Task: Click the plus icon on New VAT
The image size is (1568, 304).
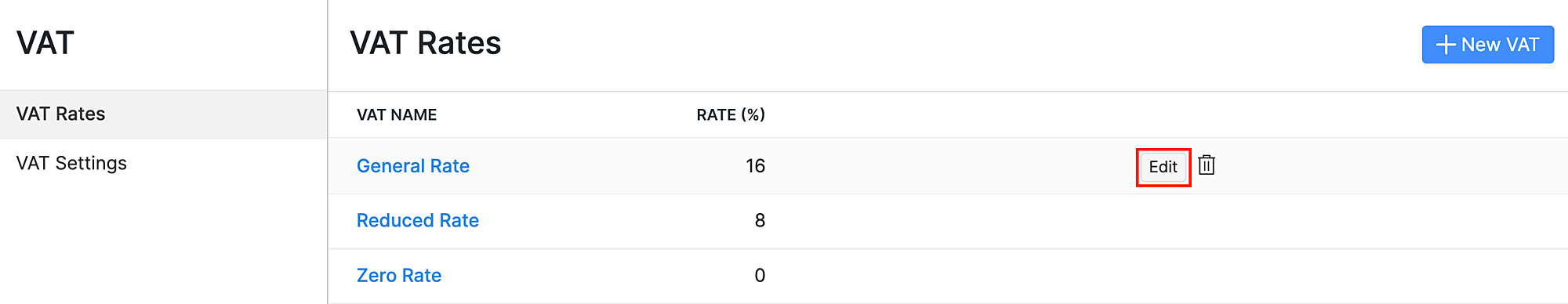Action: (1446, 45)
